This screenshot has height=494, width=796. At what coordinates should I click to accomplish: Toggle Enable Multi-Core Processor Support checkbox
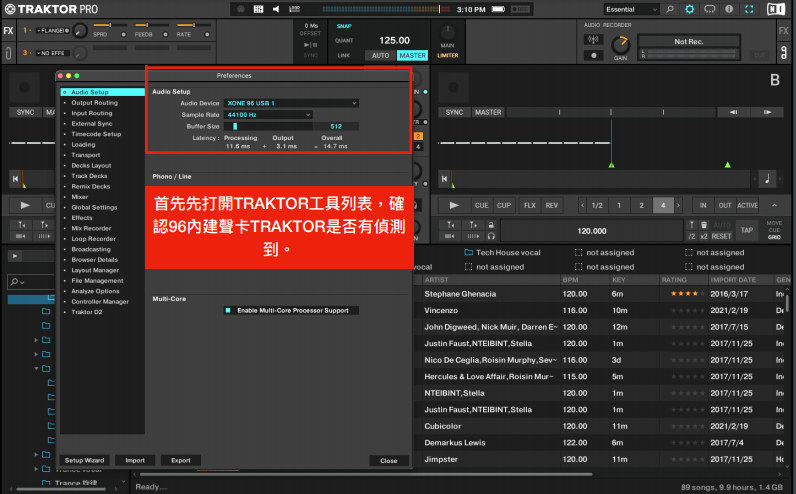tap(228, 310)
